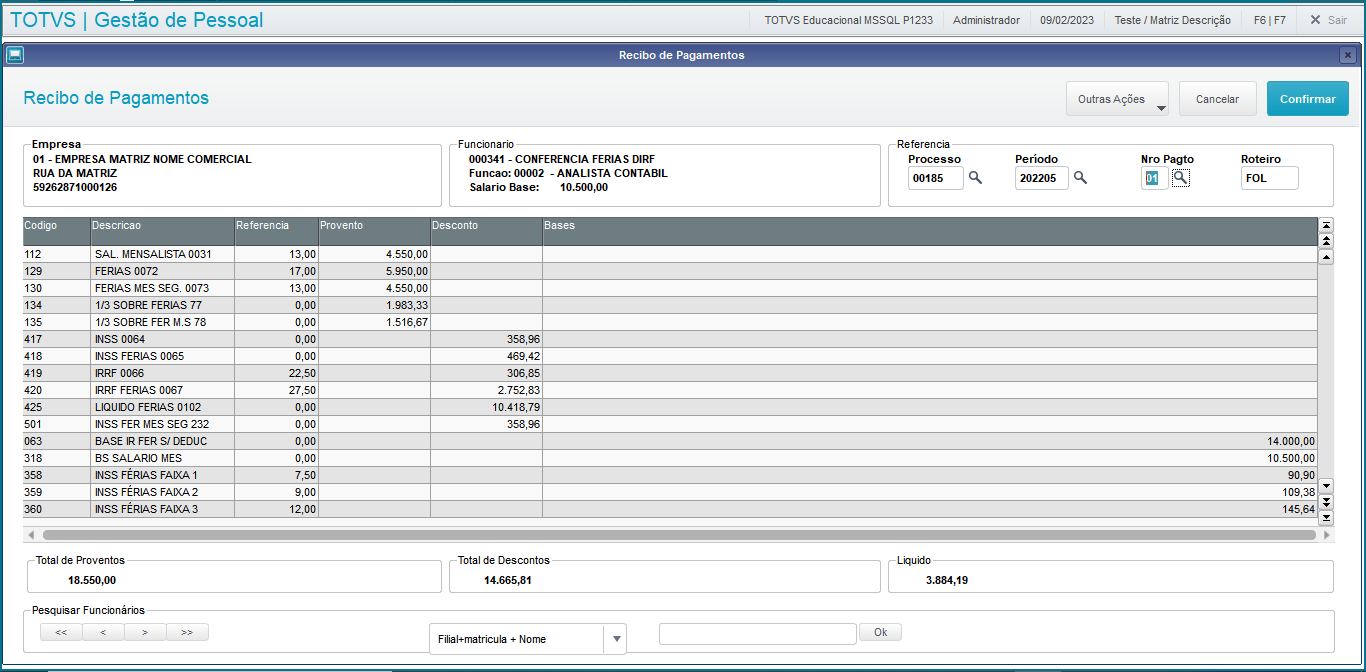1366x672 pixels.
Task: Click the F6 | F7 shortcut label
Action: coord(1269,20)
